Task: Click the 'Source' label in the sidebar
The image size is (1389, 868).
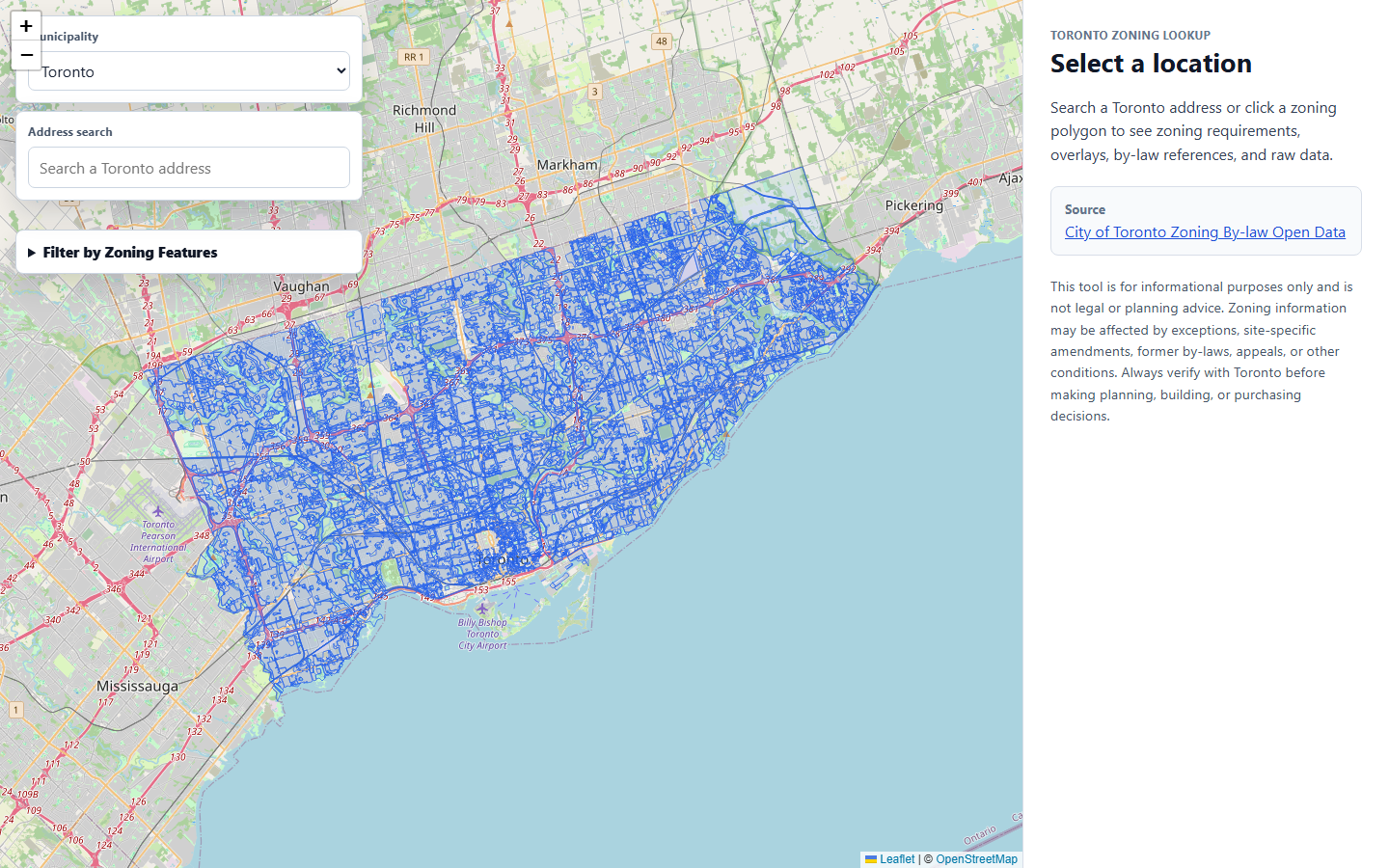Action: tap(1085, 209)
